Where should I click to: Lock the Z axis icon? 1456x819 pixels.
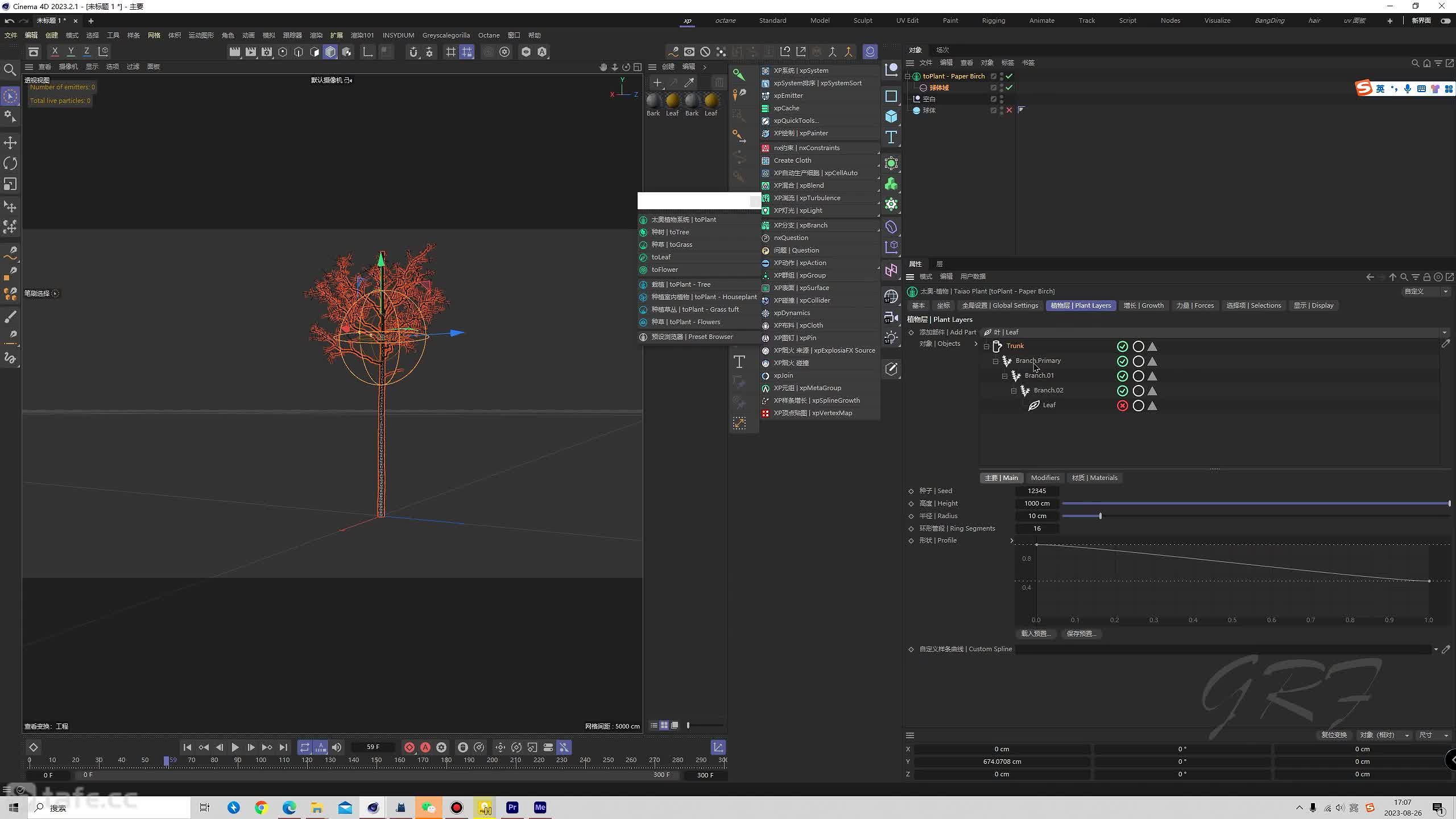click(x=87, y=52)
